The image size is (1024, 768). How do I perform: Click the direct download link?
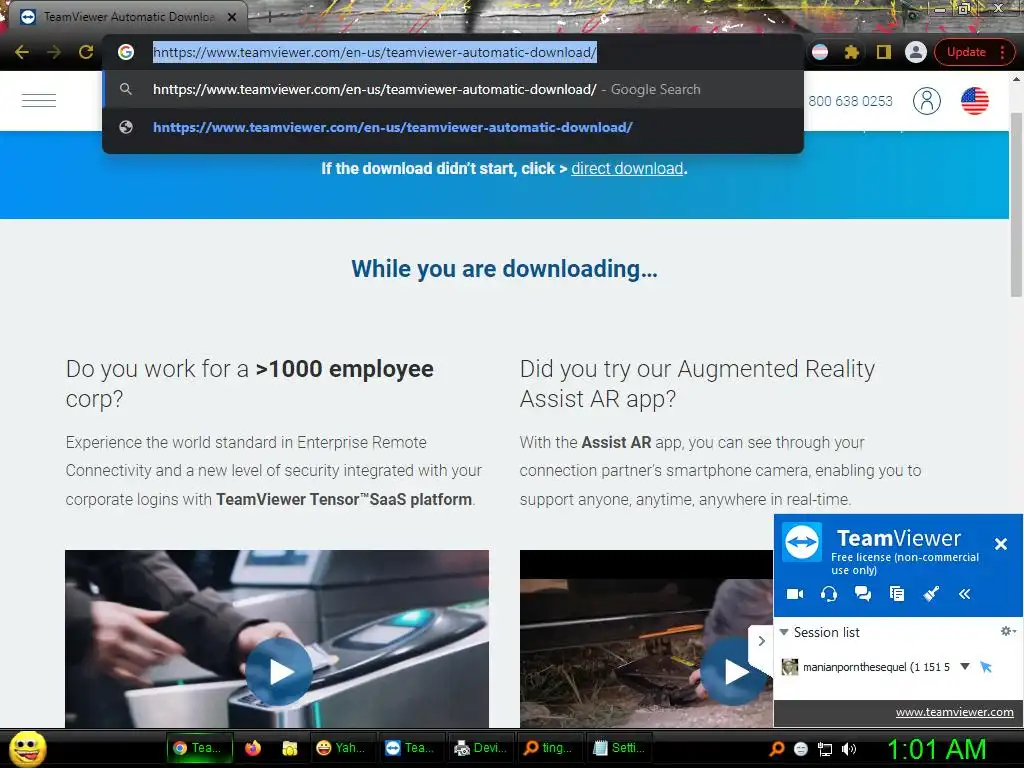627,168
